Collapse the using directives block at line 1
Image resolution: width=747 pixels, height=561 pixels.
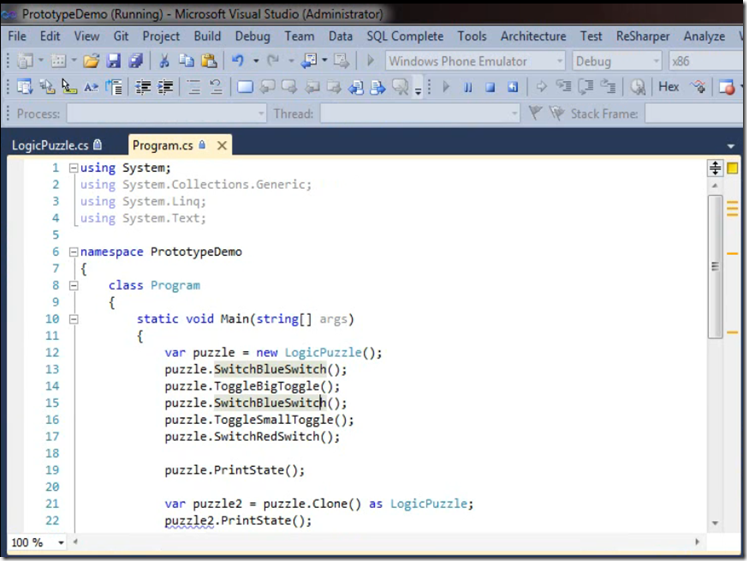(x=73, y=168)
